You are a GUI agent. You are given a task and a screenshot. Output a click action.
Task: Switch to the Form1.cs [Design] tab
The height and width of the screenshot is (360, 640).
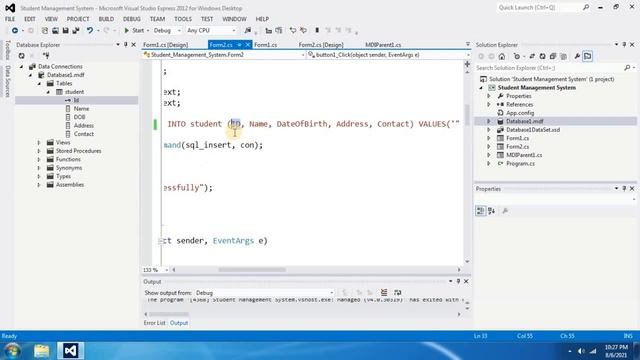tap(166, 45)
